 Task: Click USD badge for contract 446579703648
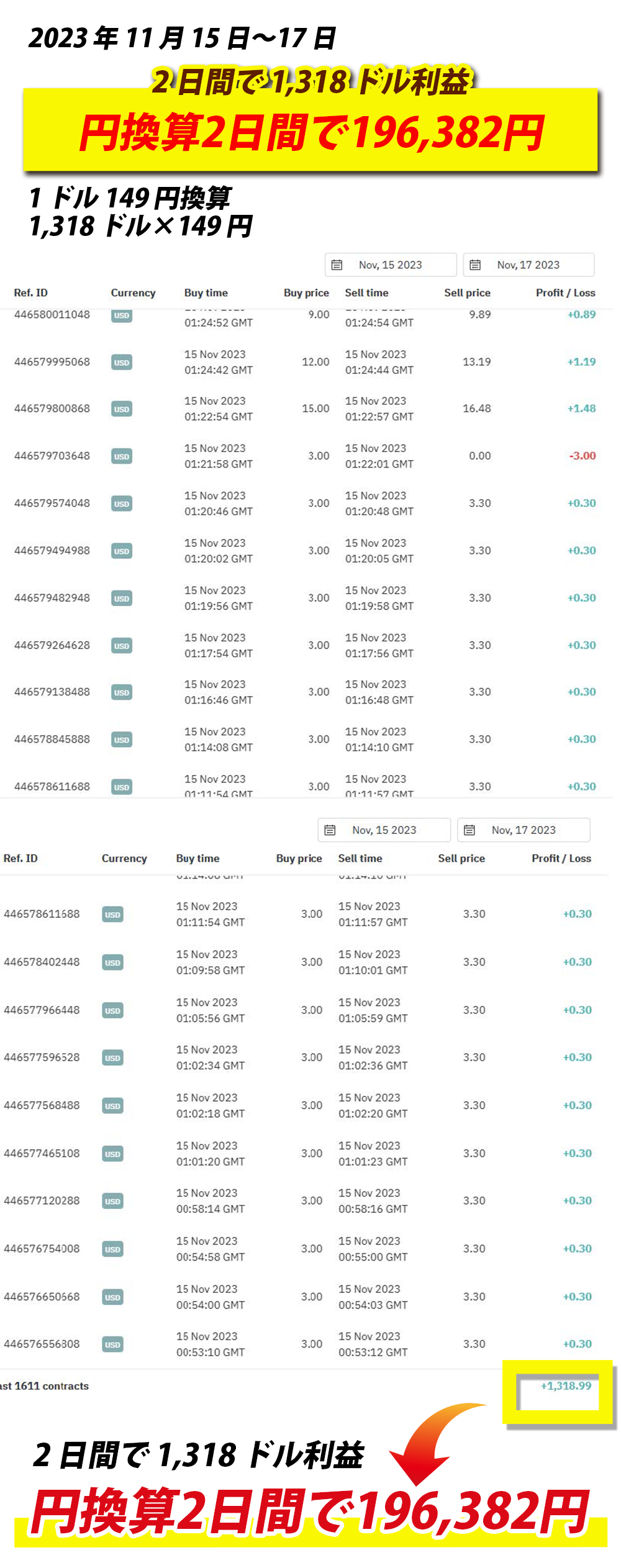pos(122,456)
